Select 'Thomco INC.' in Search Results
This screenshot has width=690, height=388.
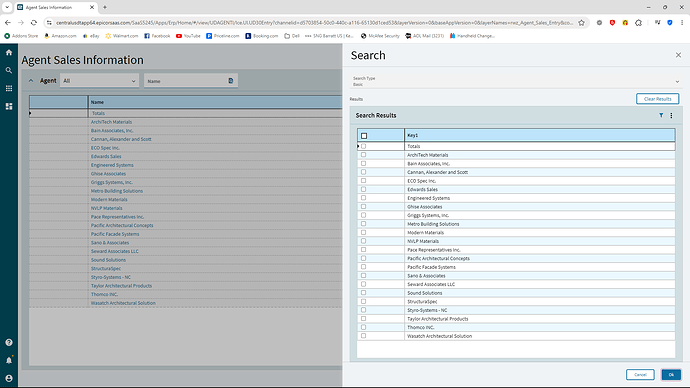[x=420, y=327]
